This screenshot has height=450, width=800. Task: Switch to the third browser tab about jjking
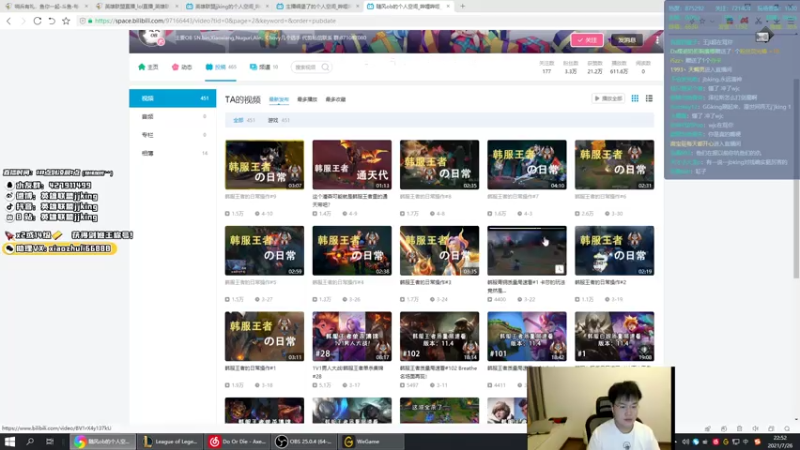[x=227, y=6]
